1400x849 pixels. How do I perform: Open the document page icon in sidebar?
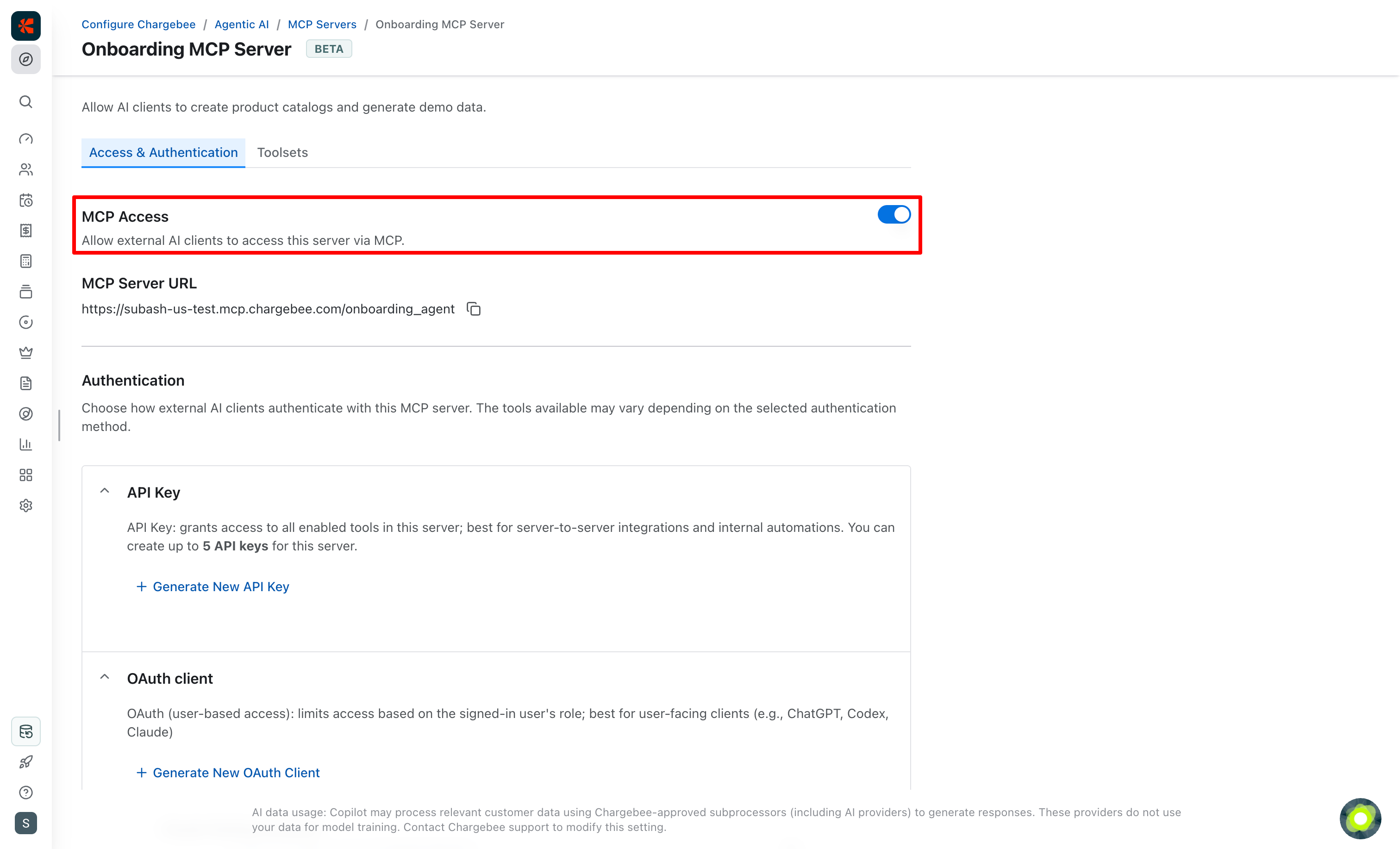click(25, 383)
